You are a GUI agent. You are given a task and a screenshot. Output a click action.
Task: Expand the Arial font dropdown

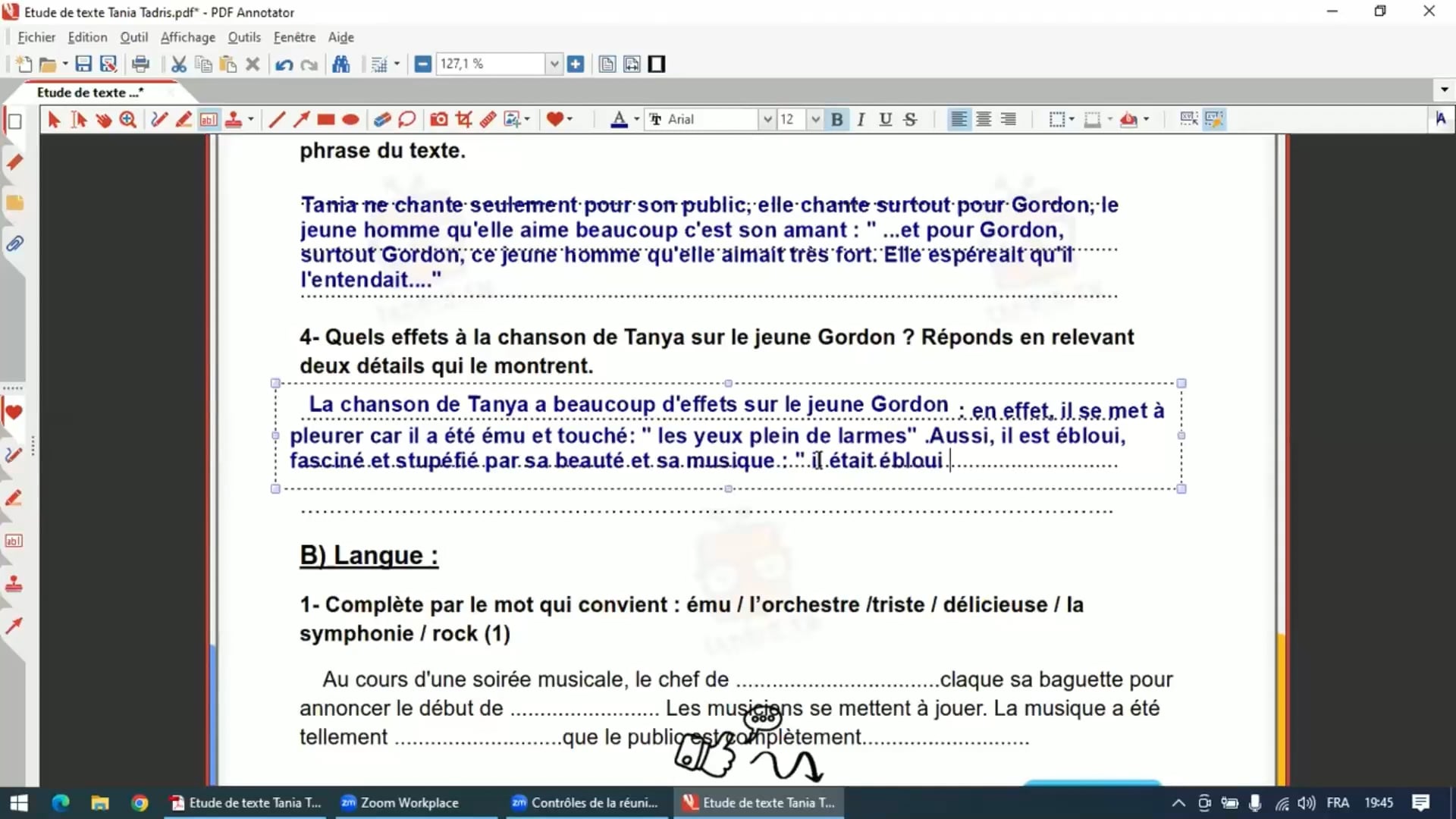[x=767, y=119]
